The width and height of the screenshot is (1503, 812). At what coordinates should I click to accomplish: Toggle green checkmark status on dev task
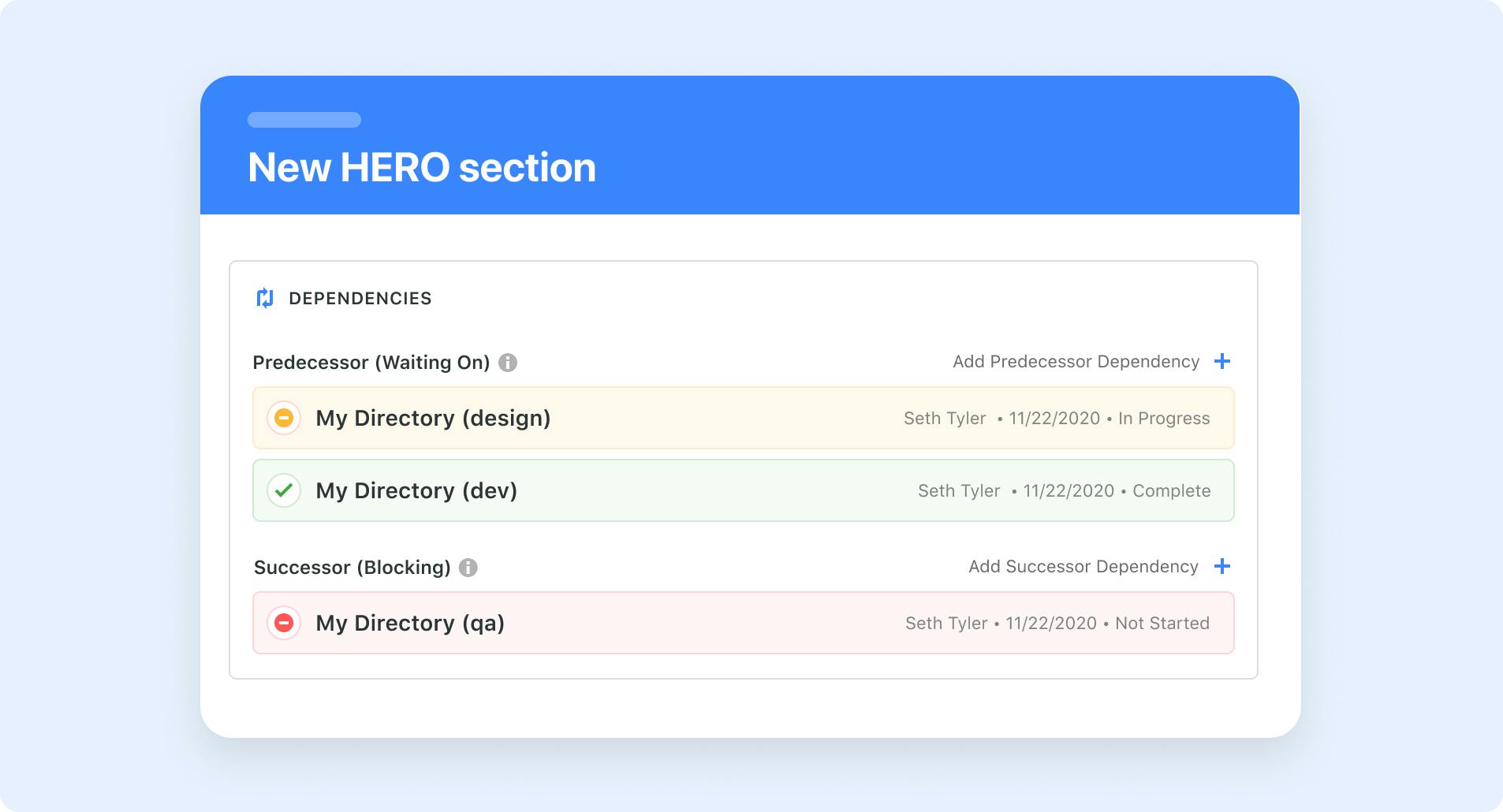[284, 490]
